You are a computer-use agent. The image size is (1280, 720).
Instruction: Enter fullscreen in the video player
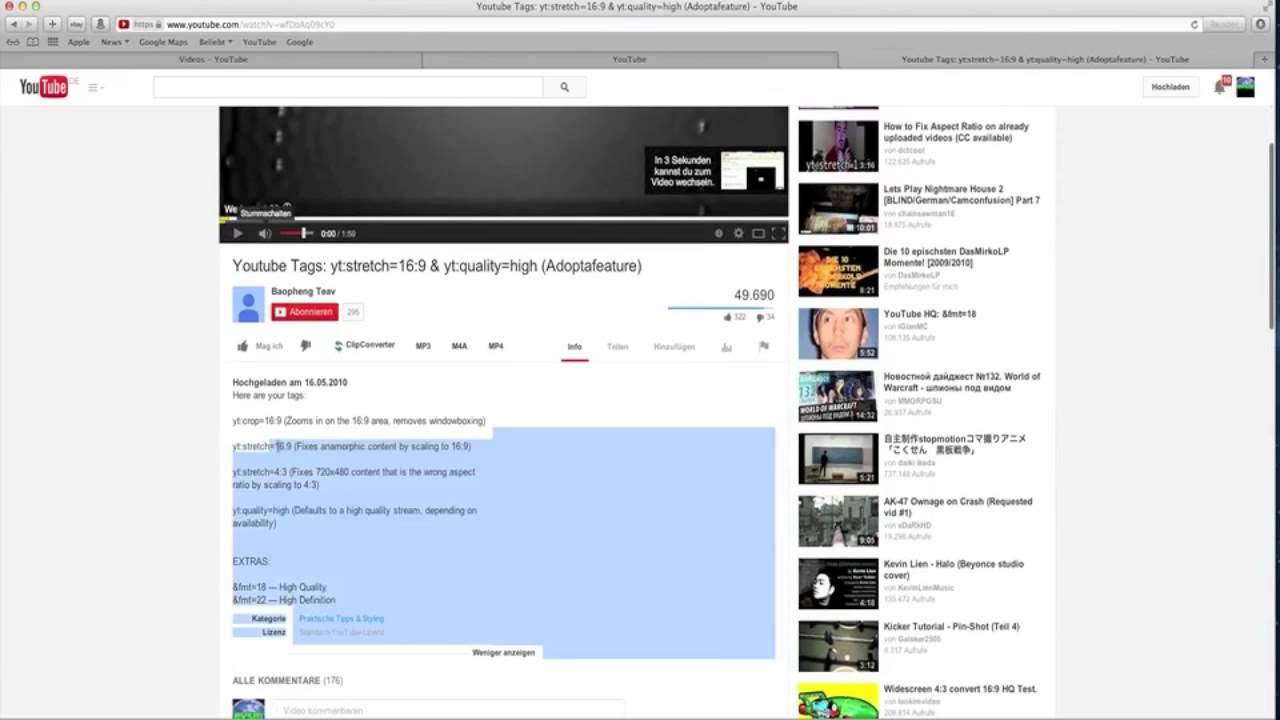778,233
